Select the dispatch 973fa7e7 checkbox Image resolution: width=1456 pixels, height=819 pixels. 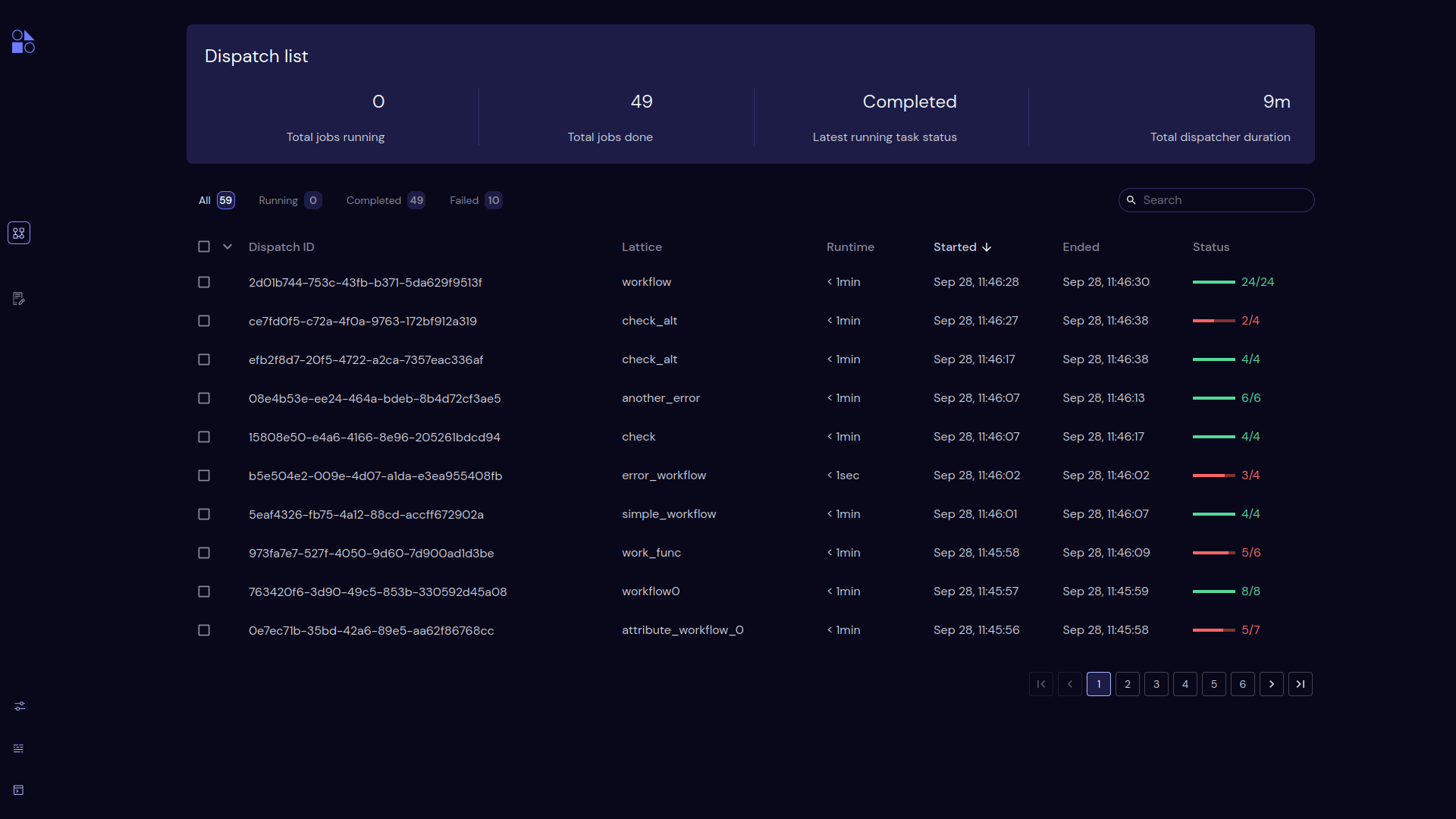click(x=204, y=553)
